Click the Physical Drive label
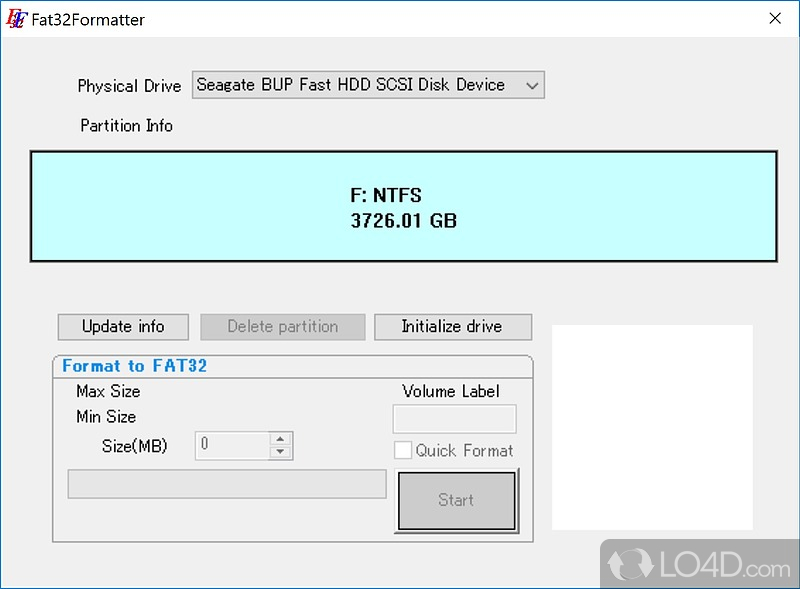Viewport: 800px width, 589px height. [129, 86]
